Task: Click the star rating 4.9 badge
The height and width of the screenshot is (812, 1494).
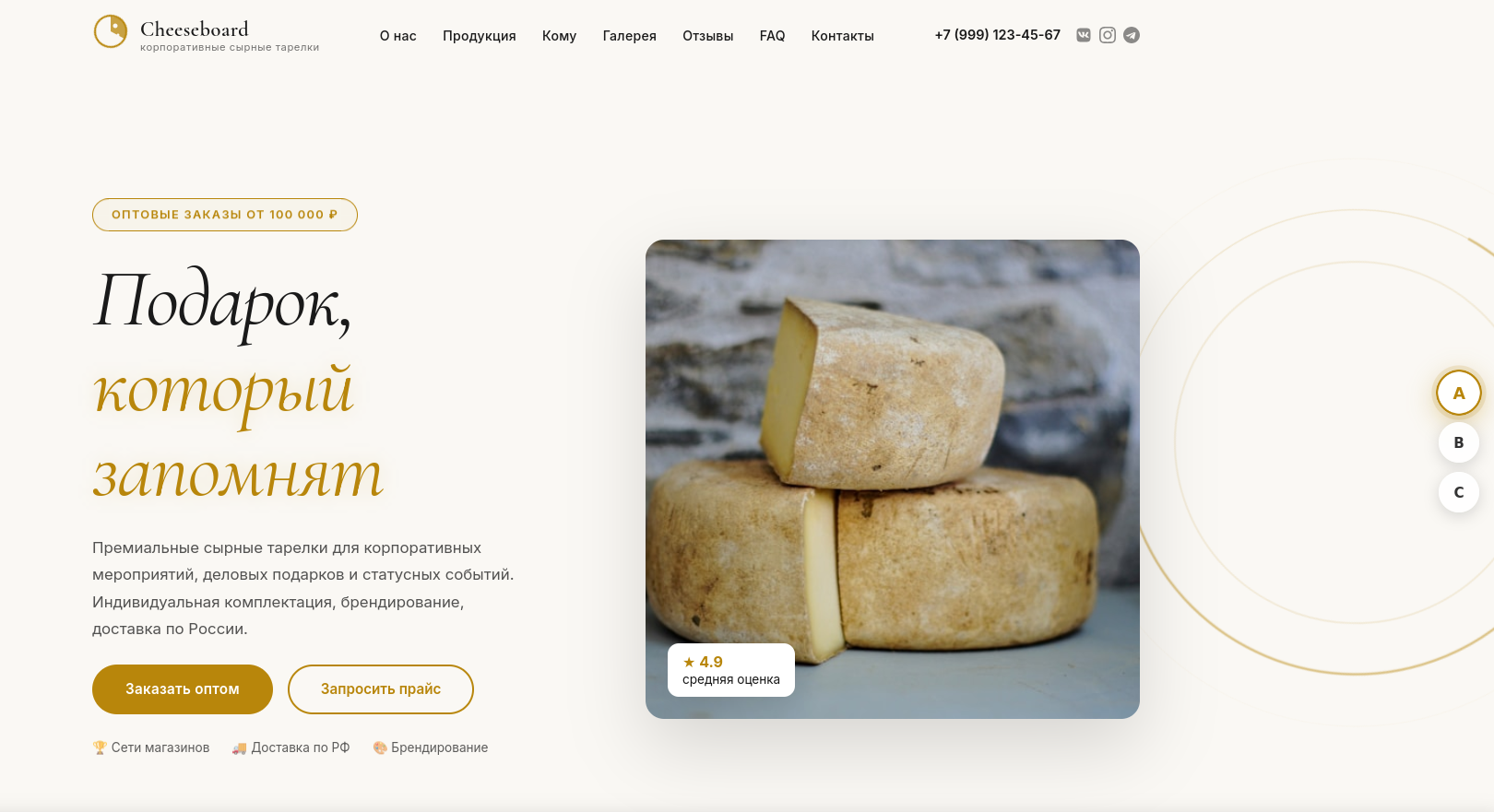Action: [731, 670]
